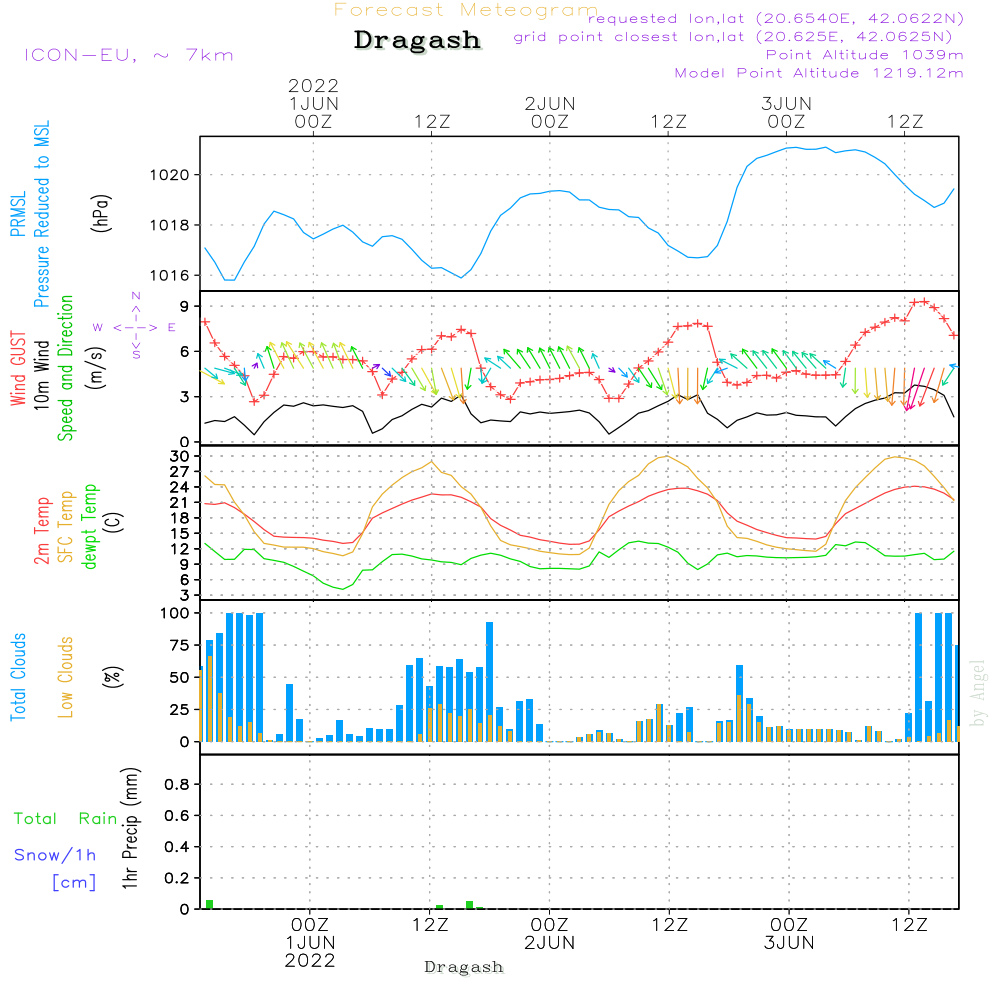
Task: Click the '(hPa)' unit label
Action: point(101,213)
